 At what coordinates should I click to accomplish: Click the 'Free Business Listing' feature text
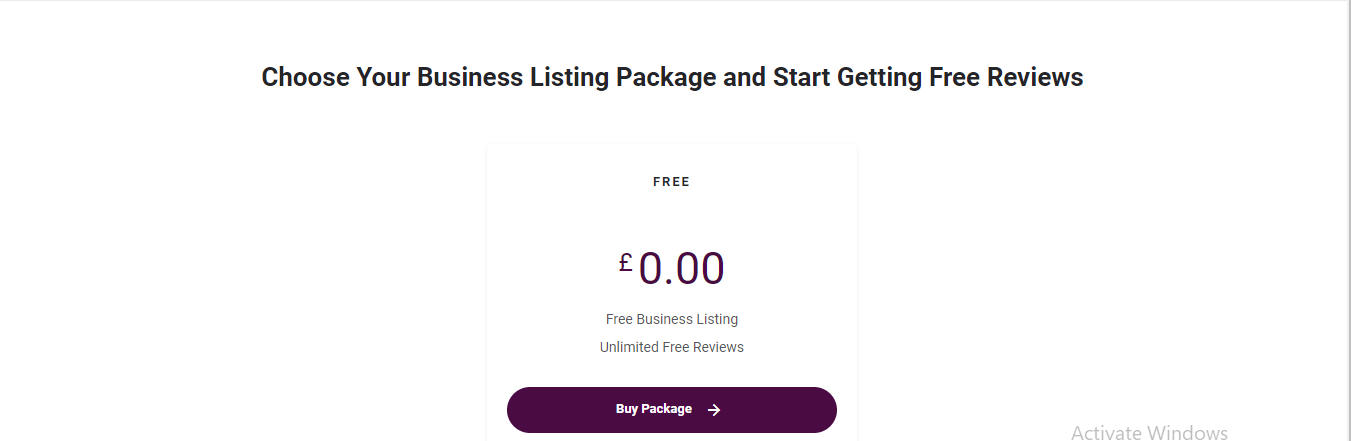click(671, 319)
